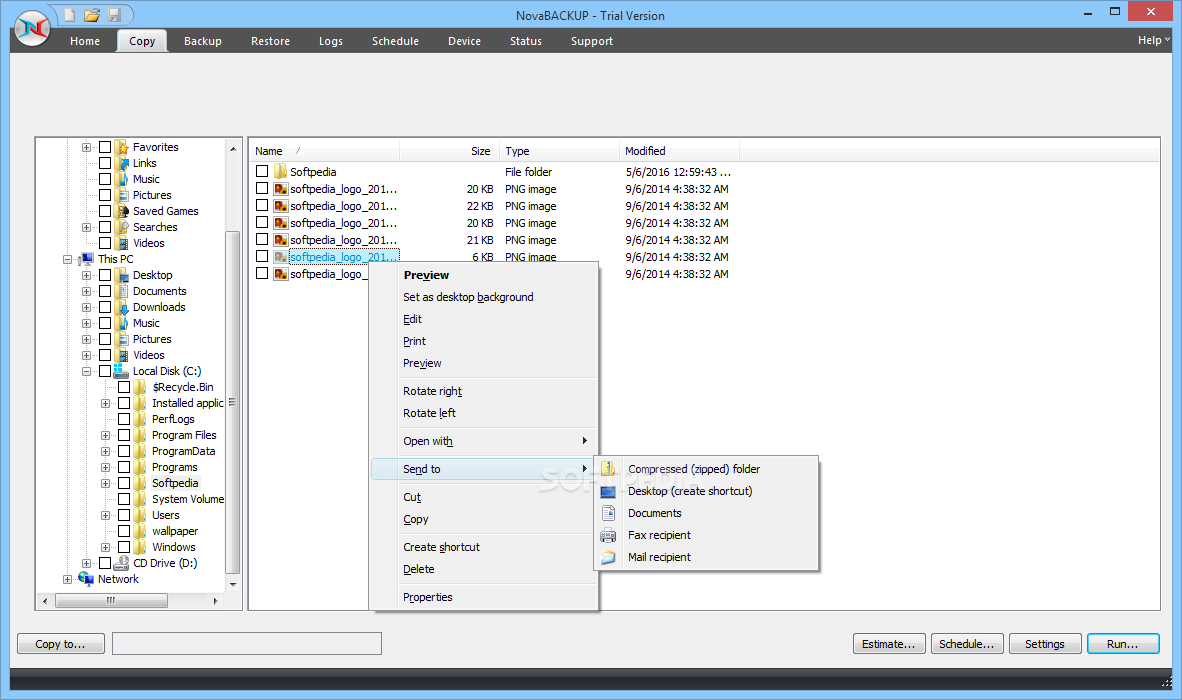1182x700 pixels.
Task: Click the Desktop folder icon under This PC
Action: pyautogui.click(x=123, y=275)
